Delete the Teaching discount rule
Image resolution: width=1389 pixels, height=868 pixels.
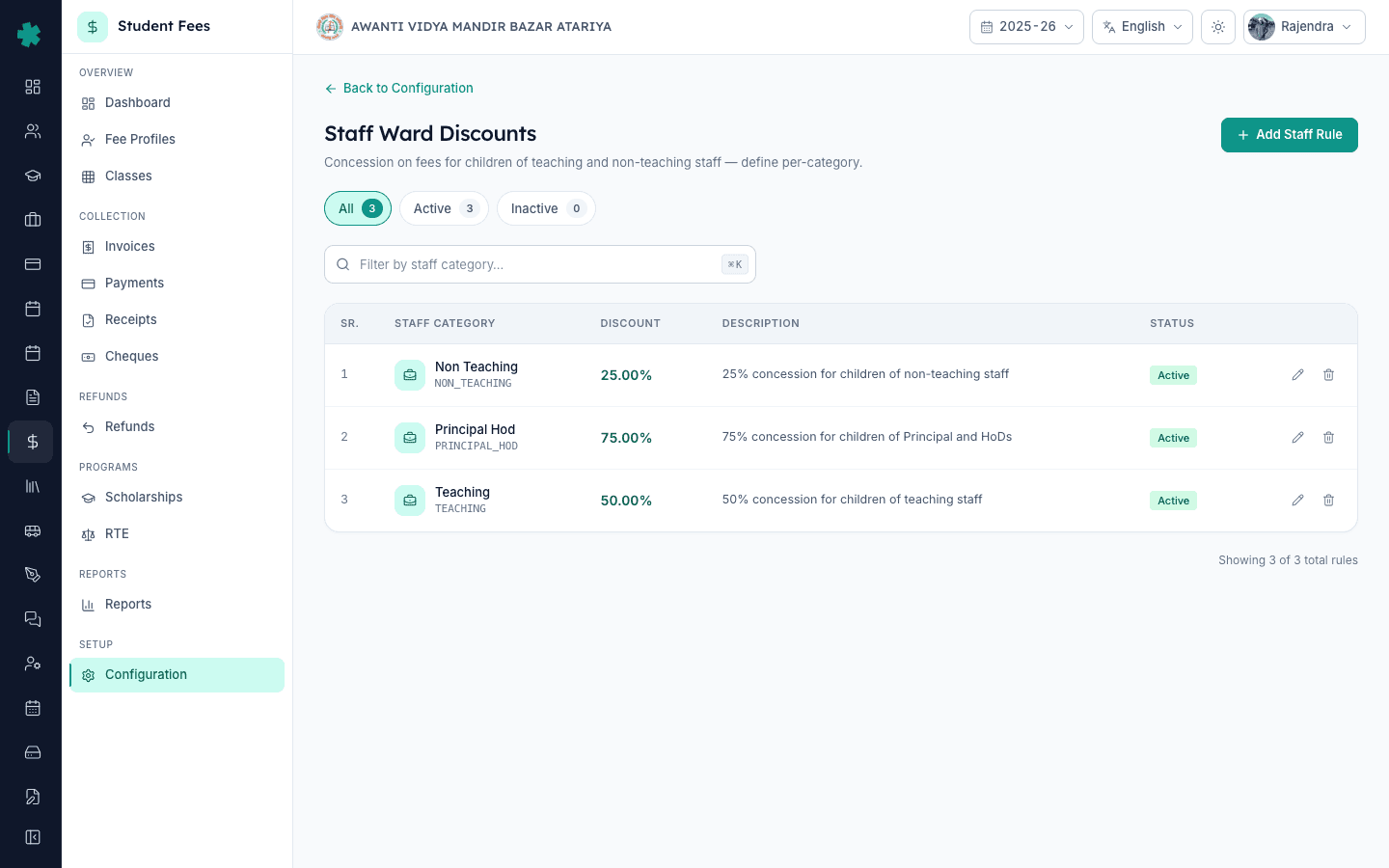(x=1328, y=501)
